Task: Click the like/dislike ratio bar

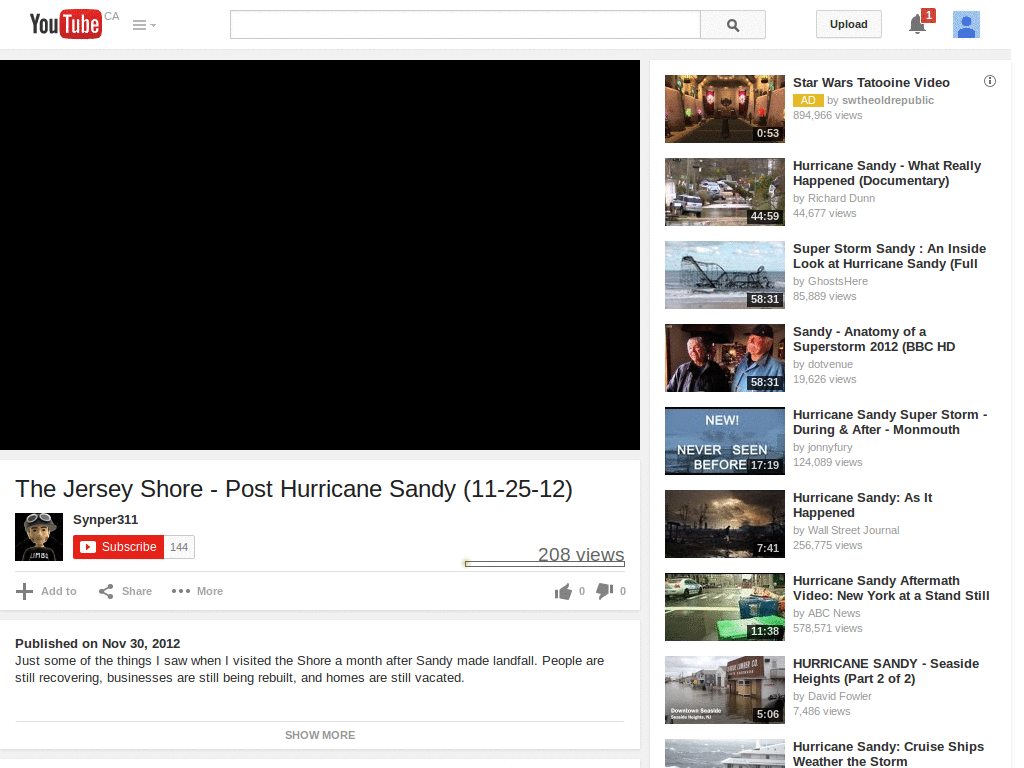Action: click(x=545, y=564)
